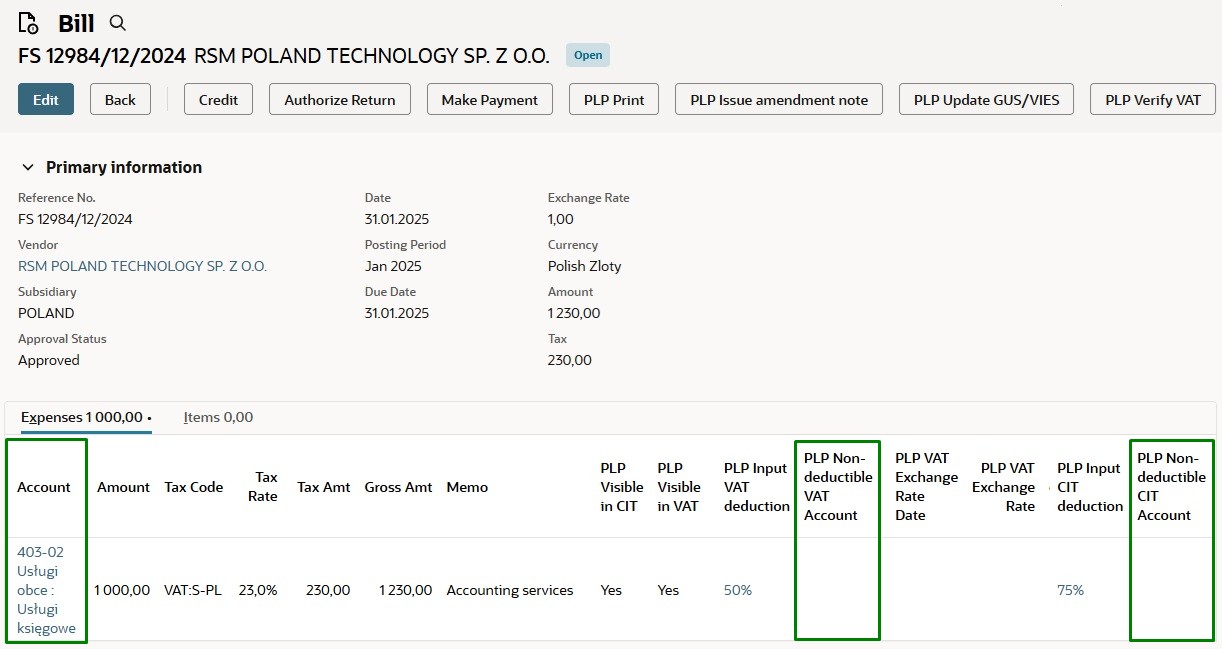The image size is (1222, 649).
Task: Click the Open status badge
Action: point(588,55)
